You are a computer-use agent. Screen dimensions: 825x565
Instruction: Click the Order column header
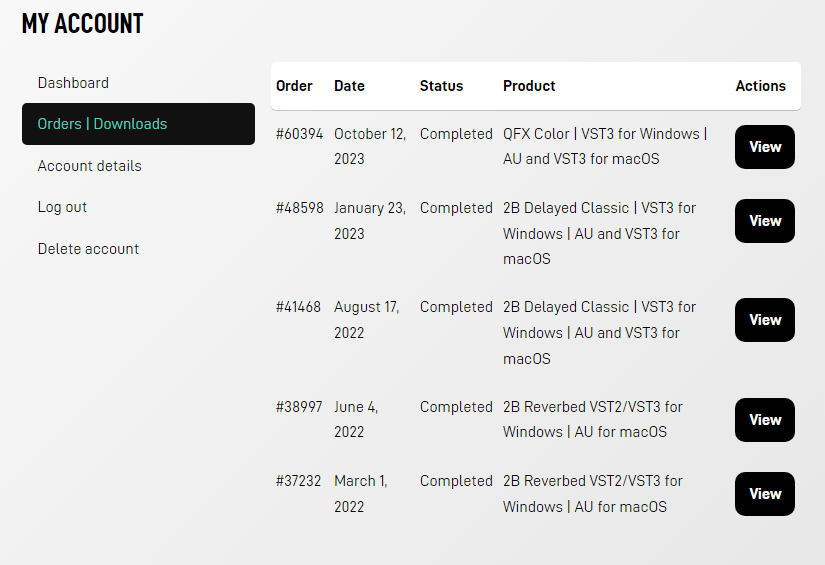pyautogui.click(x=294, y=86)
